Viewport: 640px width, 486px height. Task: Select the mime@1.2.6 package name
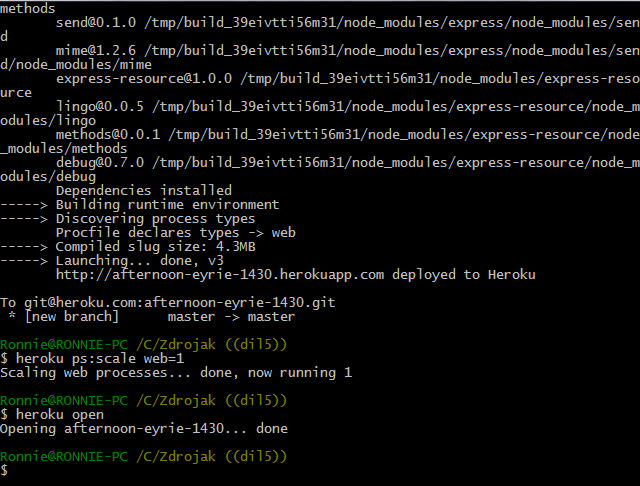point(97,51)
